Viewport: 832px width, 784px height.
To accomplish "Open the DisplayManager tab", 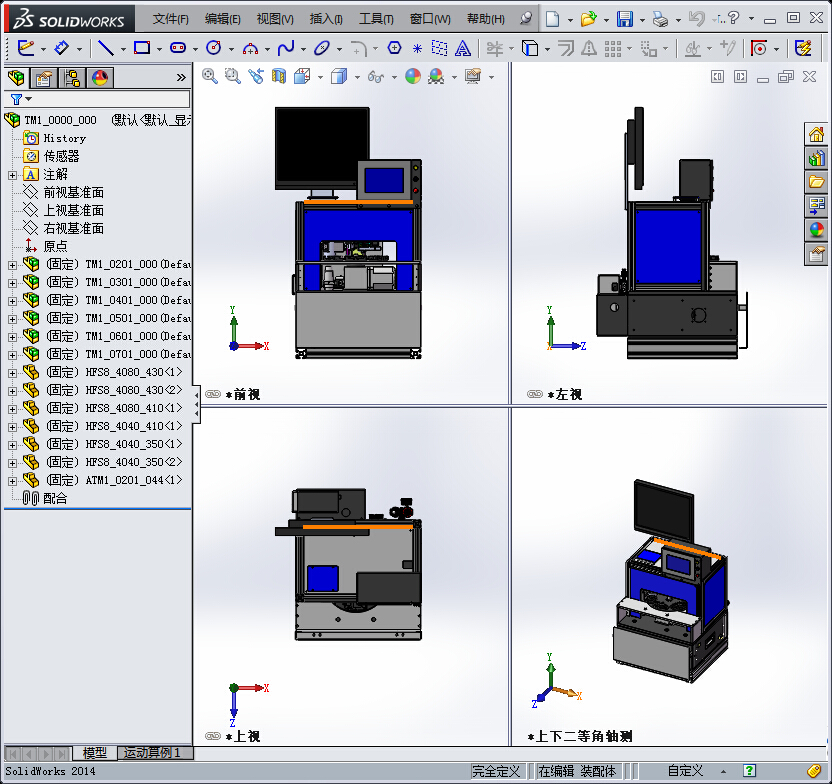I will 100,78.
